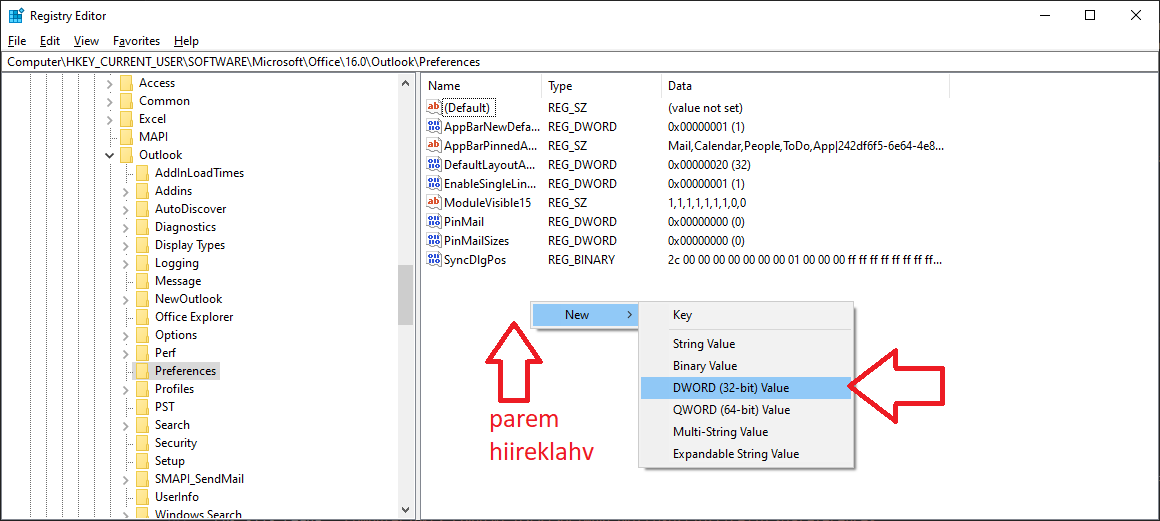The height and width of the screenshot is (521, 1160).
Task: Expand the Search subkey
Action: 125,425
